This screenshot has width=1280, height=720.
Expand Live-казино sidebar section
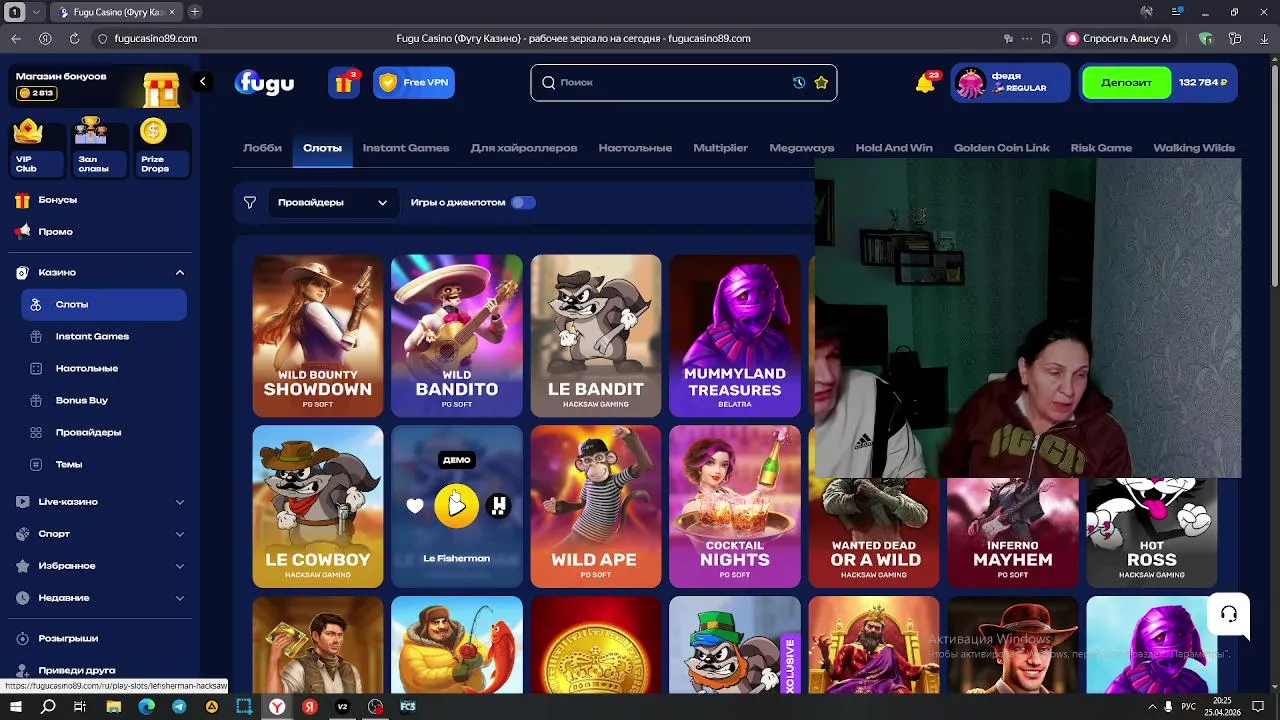180,502
